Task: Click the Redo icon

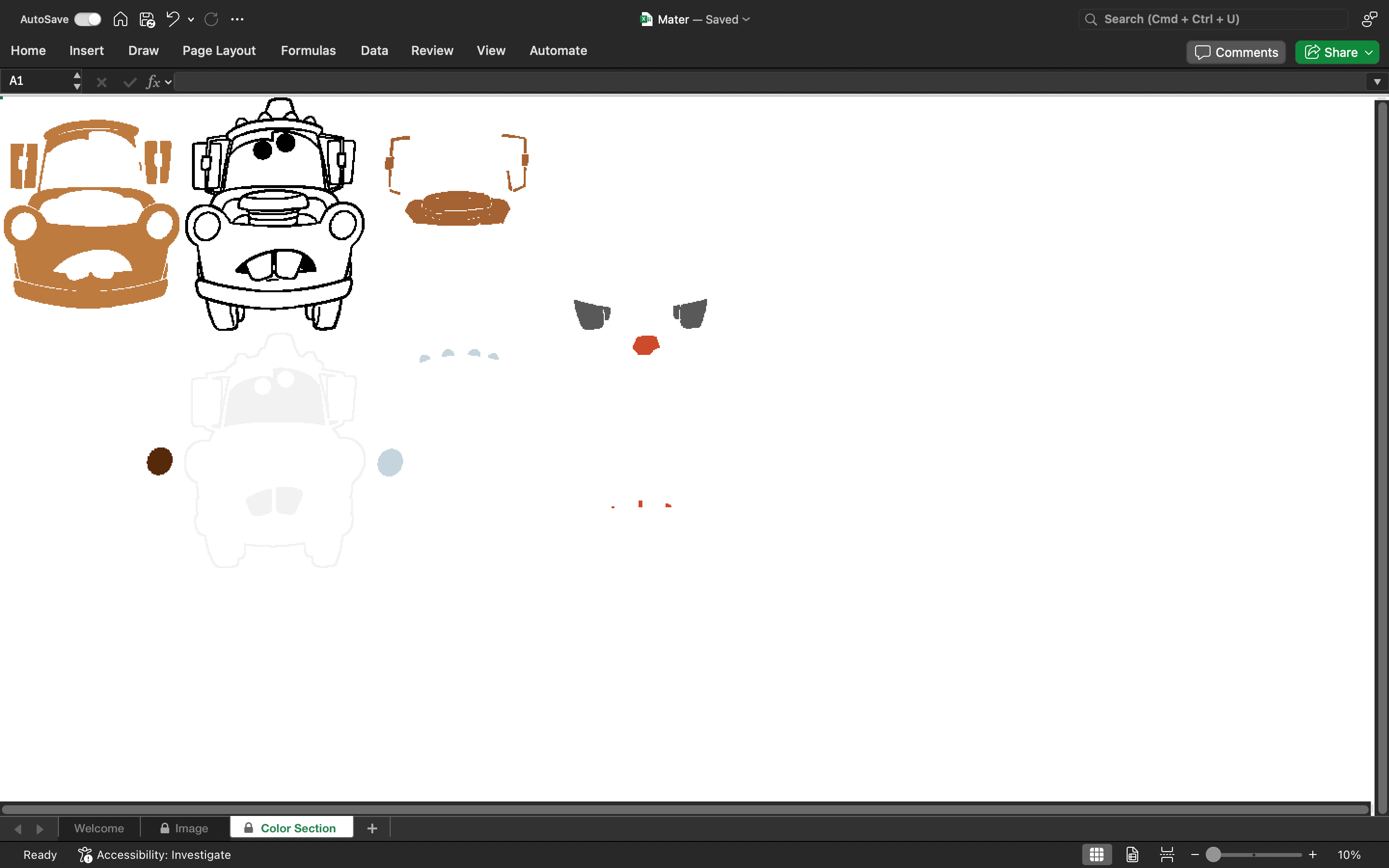Action: (211, 19)
